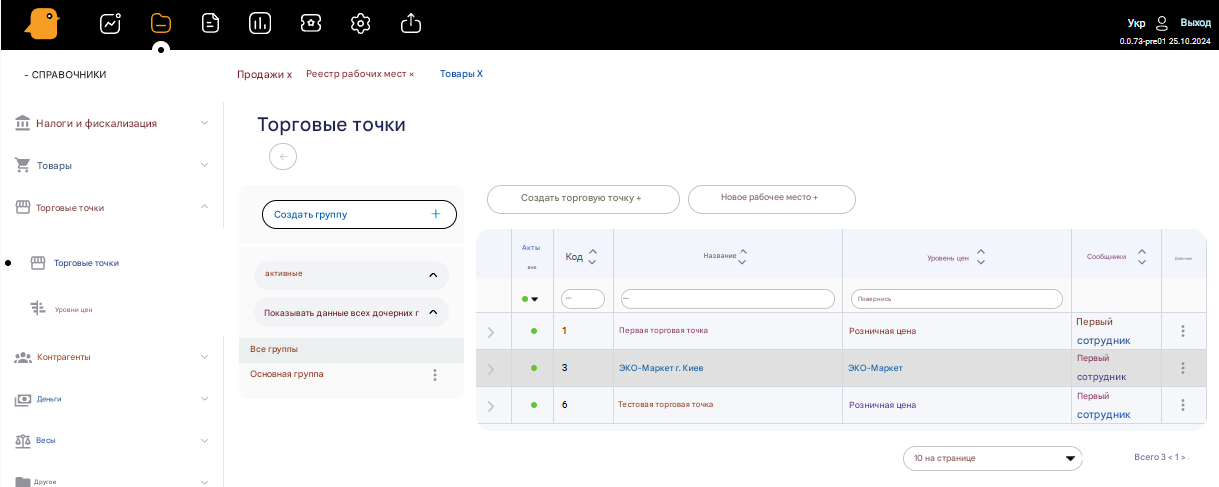Image resolution: width=1219 pixels, height=487 pixels.
Task: Switch to the Реестр рабочих мест tab
Action: [360, 74]
